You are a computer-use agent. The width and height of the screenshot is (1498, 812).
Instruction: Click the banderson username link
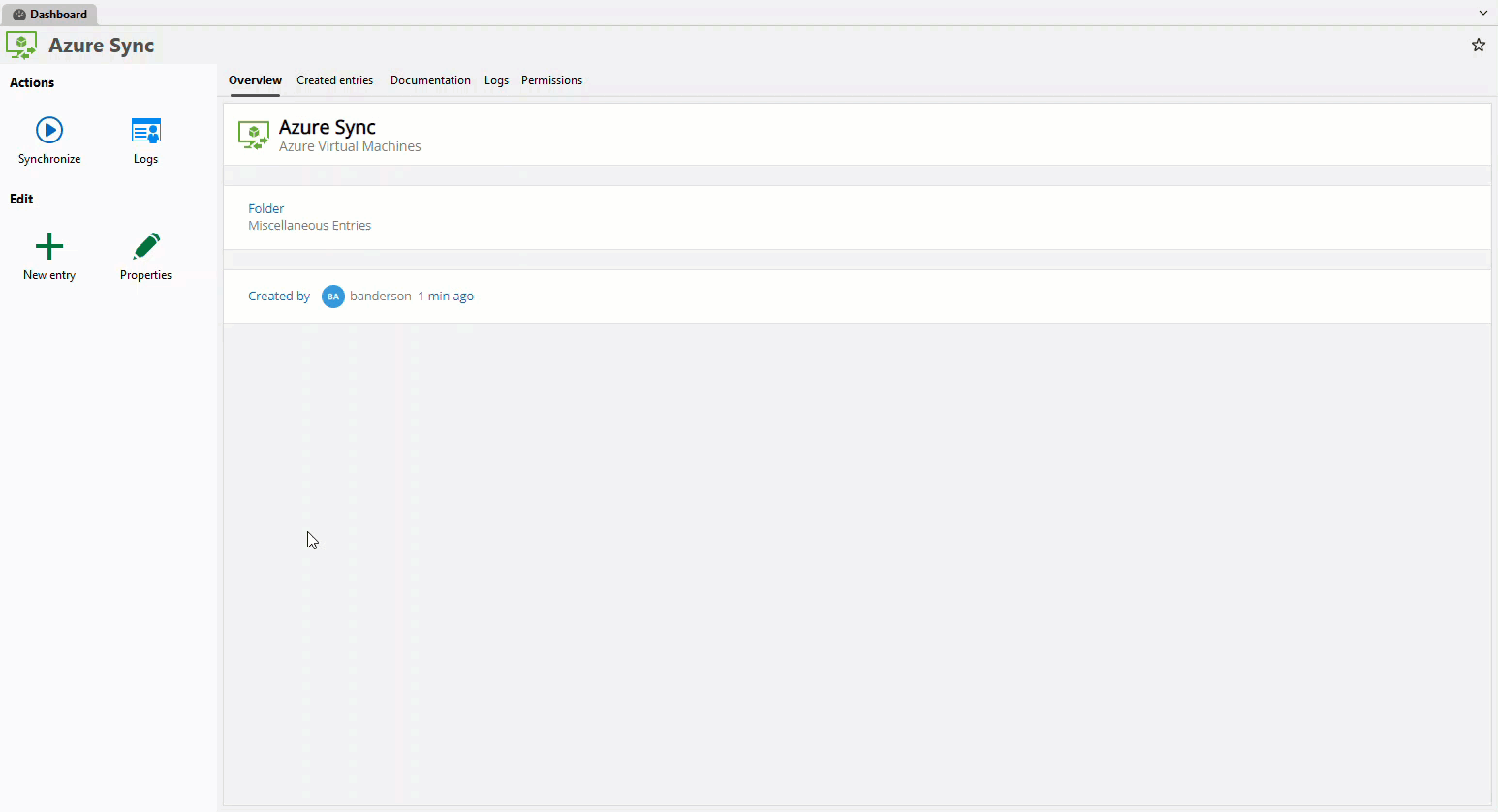coord(381,296)
